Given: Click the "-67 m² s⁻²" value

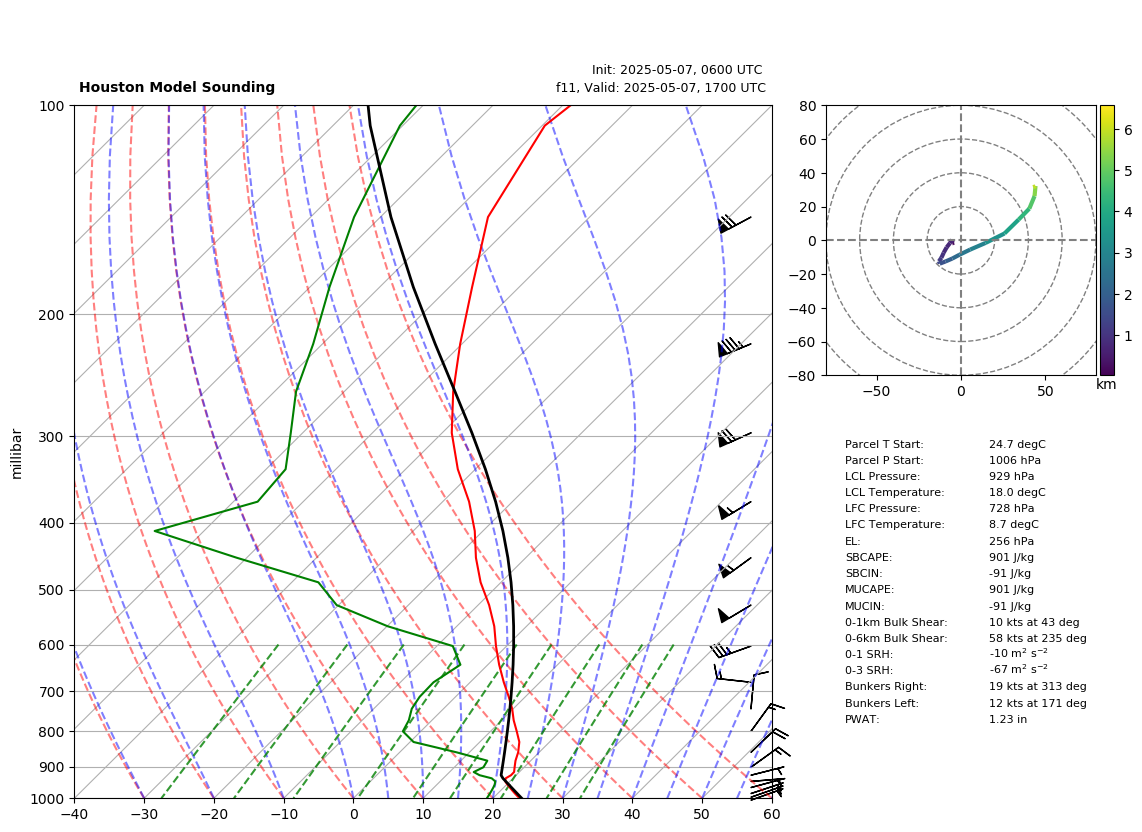Looking at the screenshot, I should [1018, 670].
